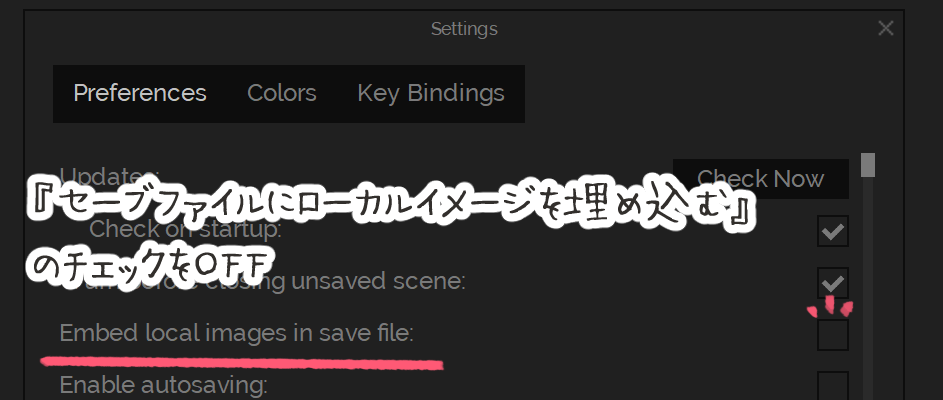Click the Check on startup label

185,229
